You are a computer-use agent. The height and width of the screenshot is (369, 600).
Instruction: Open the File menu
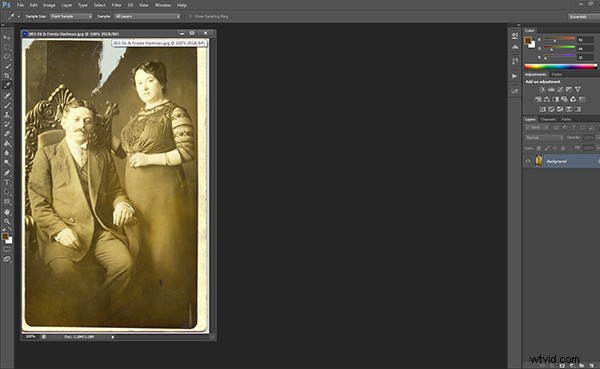(x=20, y=5)
